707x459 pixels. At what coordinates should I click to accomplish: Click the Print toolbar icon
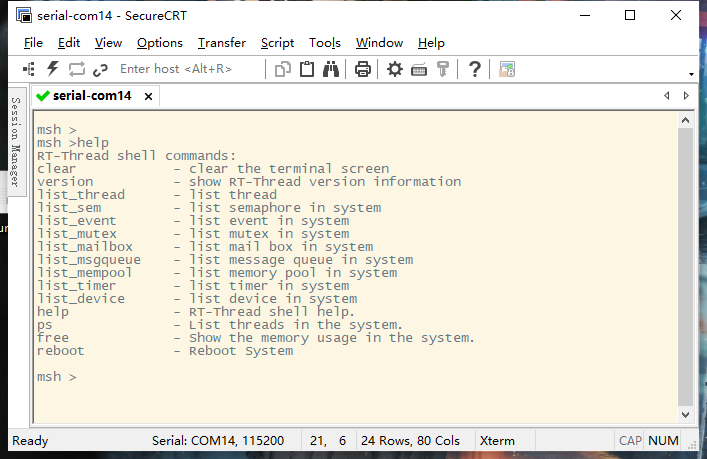[x=363, y=69]
